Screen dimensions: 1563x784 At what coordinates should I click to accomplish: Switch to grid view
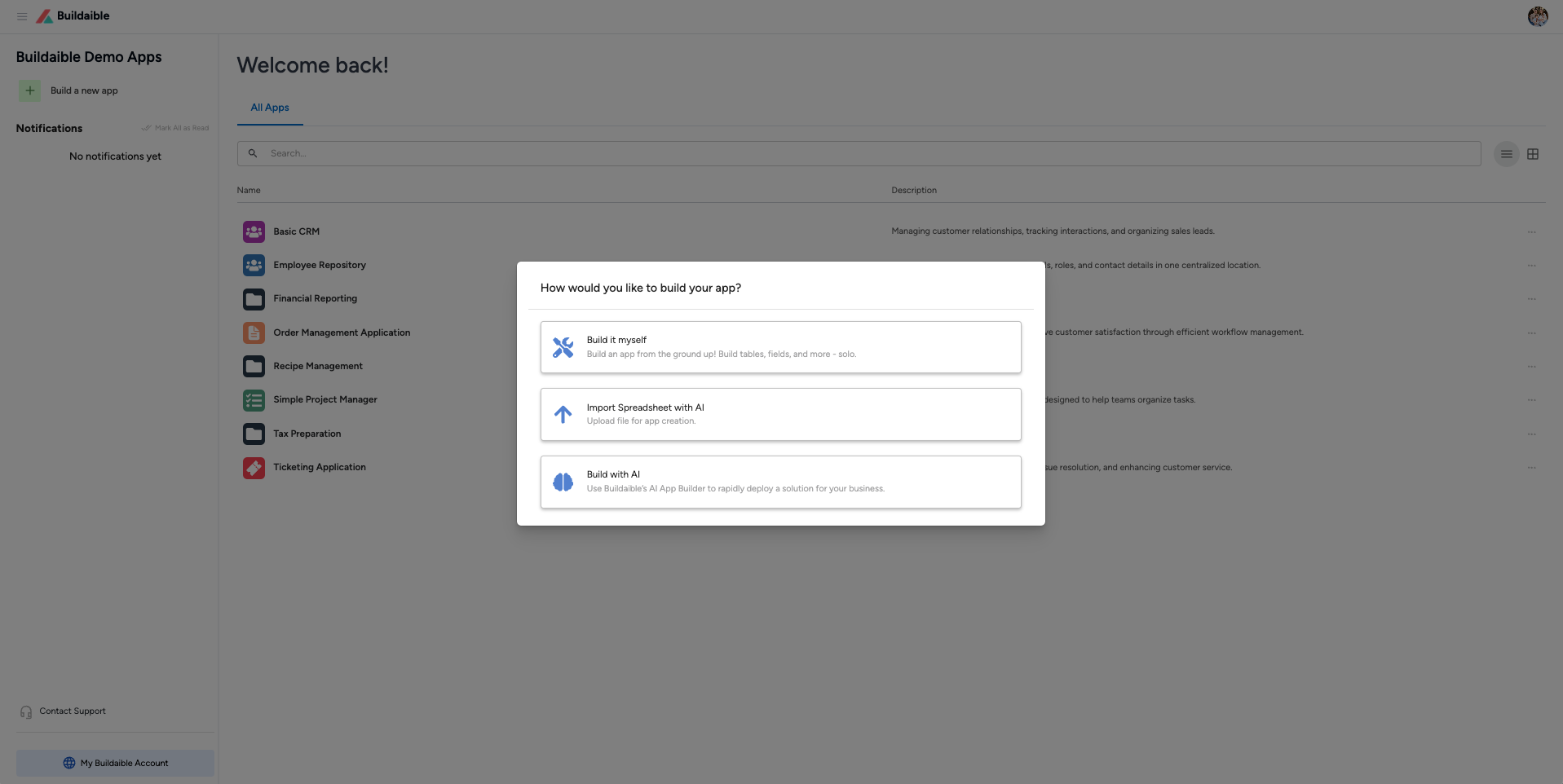[1533, 154]
